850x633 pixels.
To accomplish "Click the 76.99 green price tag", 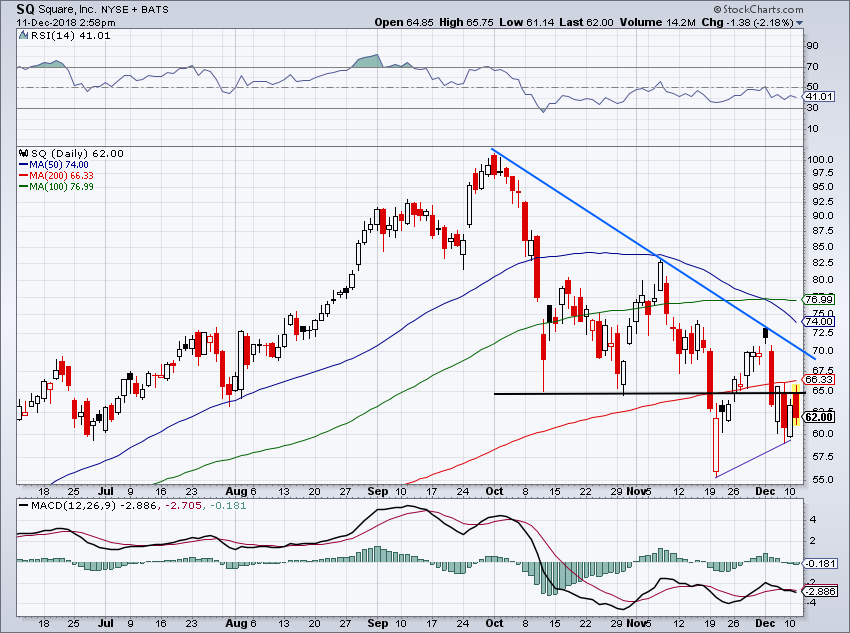I will pyautogui.click(x=819, y=300).
